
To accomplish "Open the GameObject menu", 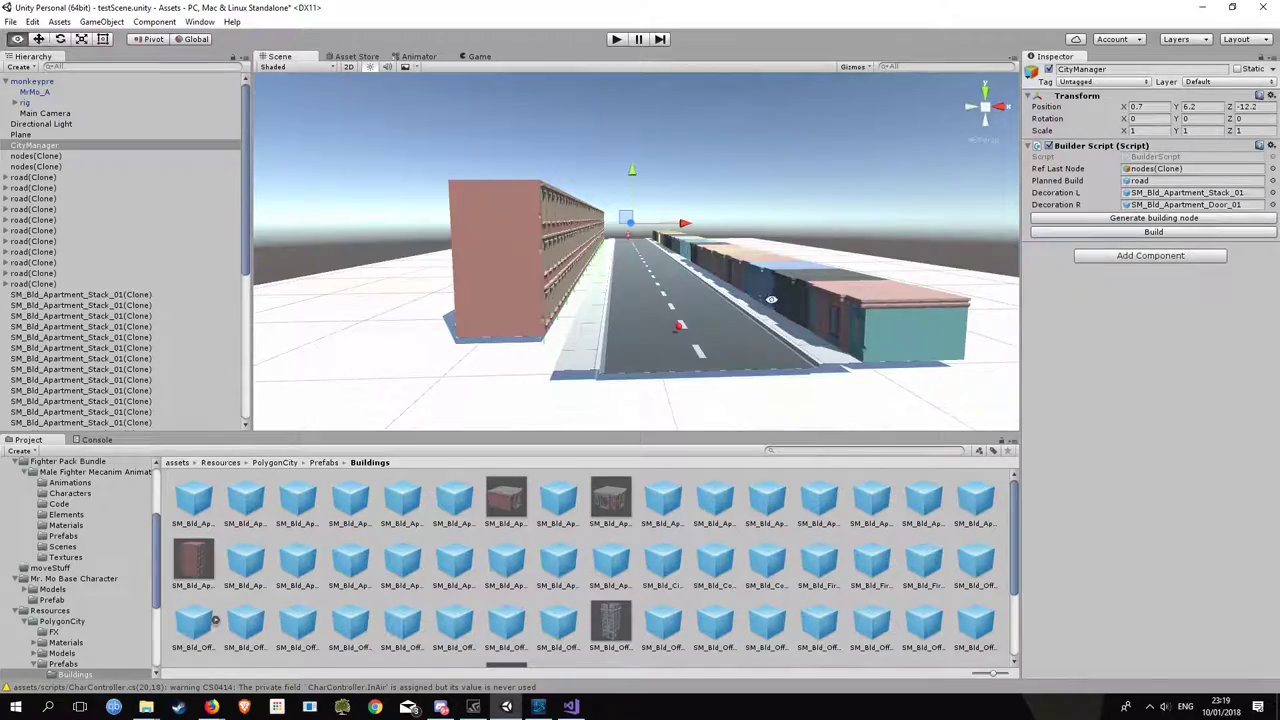I will (x=101, y=22).
